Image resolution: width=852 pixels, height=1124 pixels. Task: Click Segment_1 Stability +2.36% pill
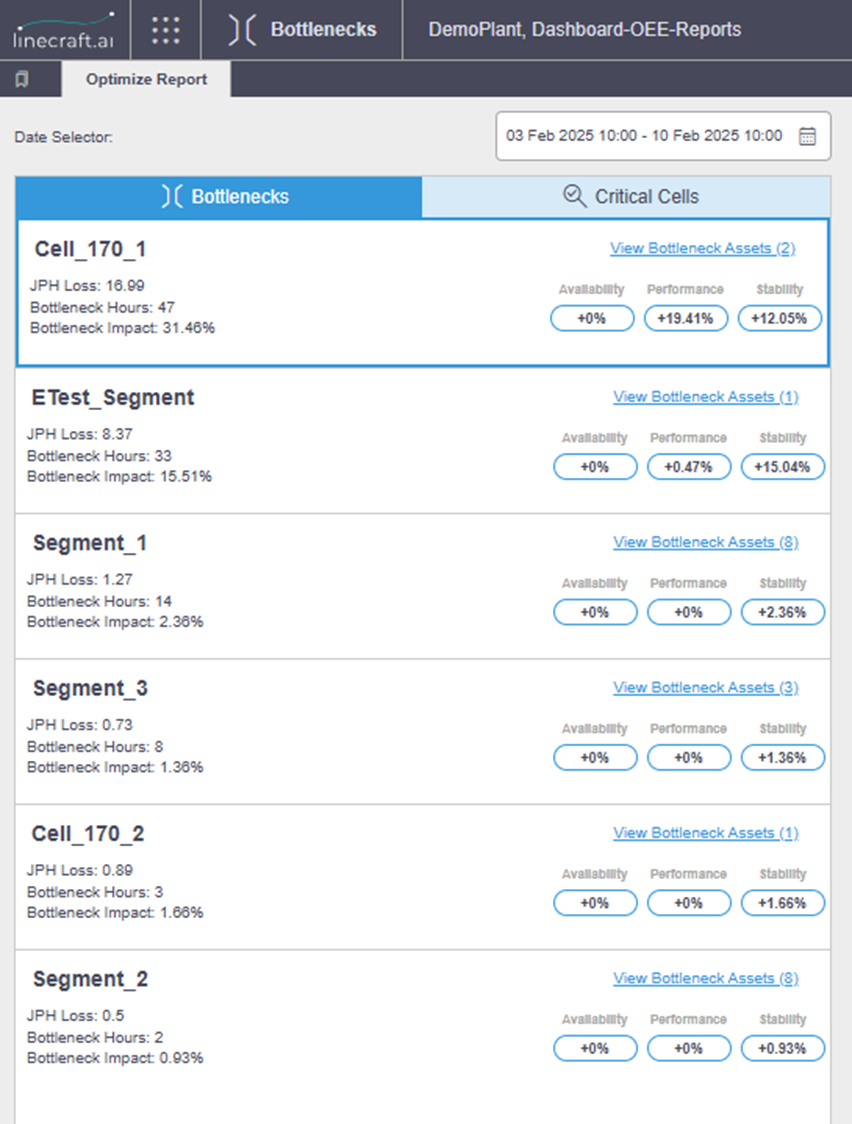click(782, 612)
